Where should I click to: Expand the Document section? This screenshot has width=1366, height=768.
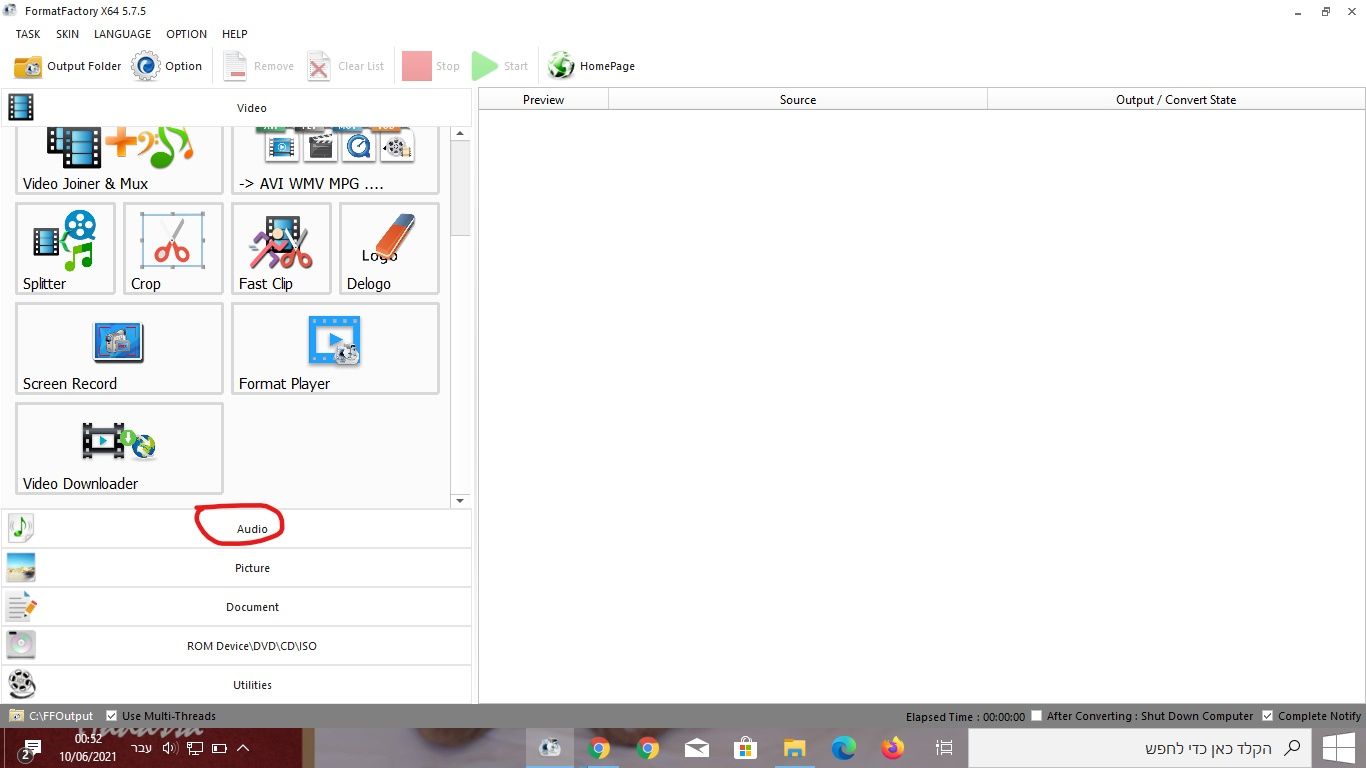(236, 607)
